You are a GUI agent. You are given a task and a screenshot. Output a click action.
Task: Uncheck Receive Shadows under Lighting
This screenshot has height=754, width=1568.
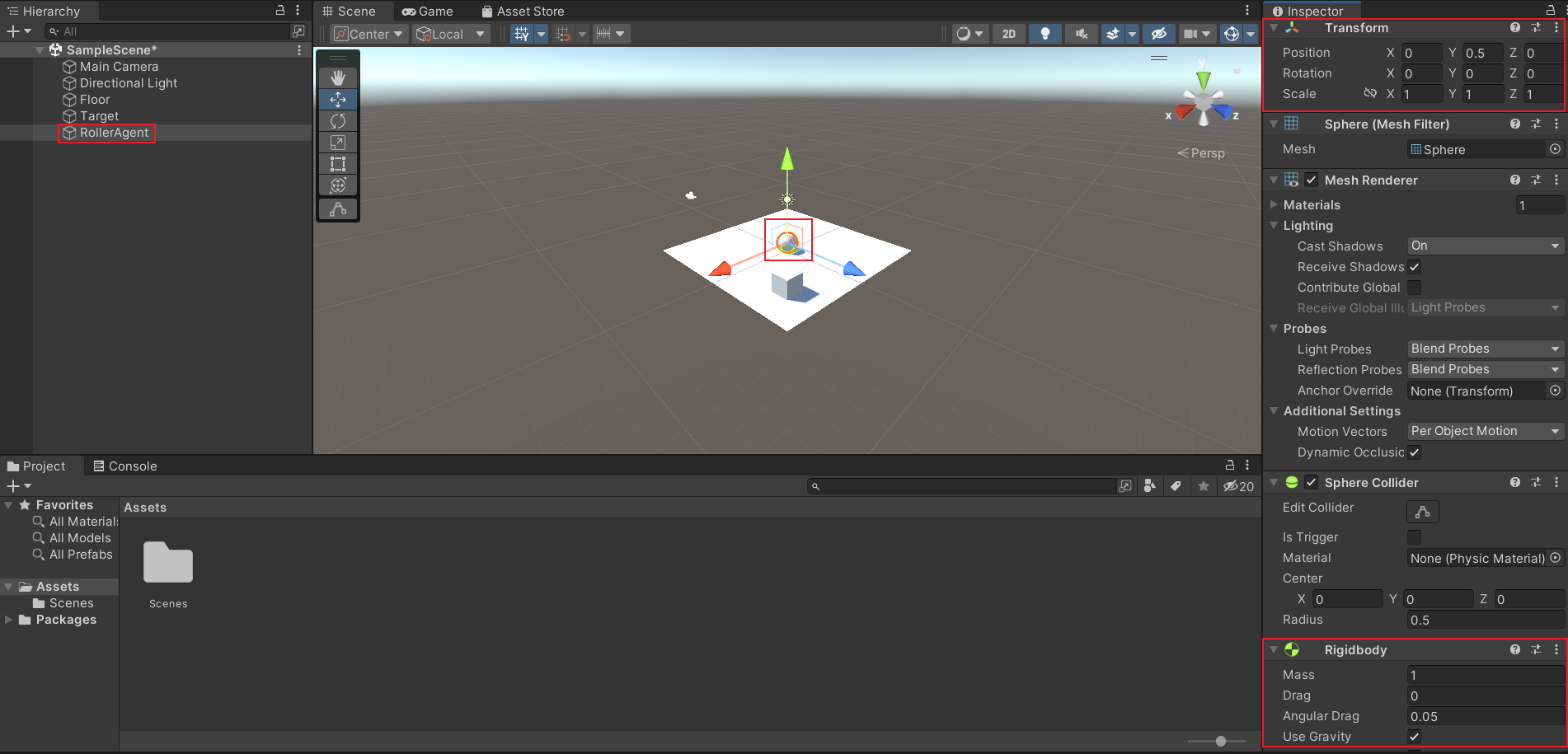pyautogui.click(x=1414, y=266)
